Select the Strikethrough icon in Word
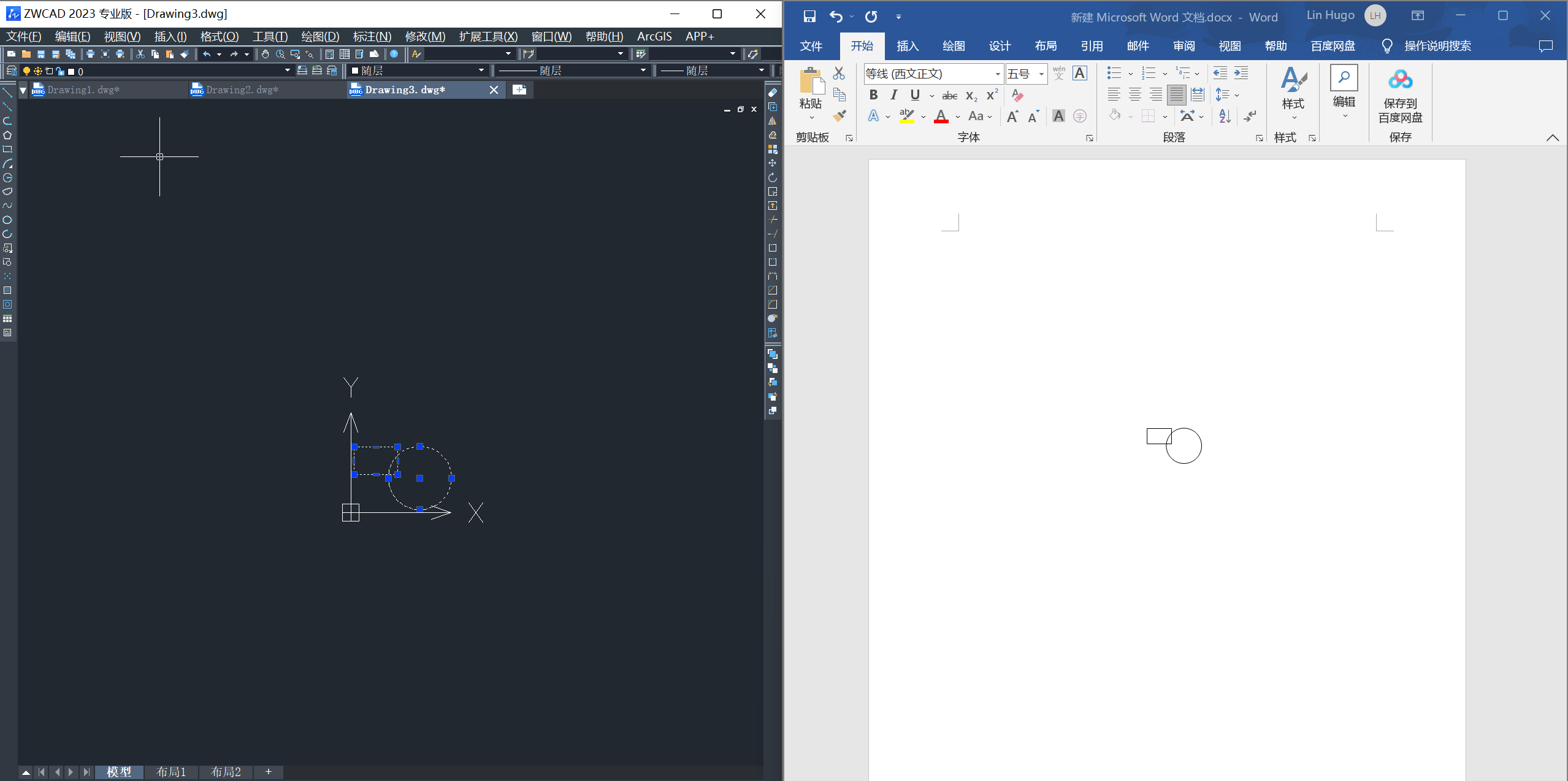The image size is (1568, 781). pos(948,94)
